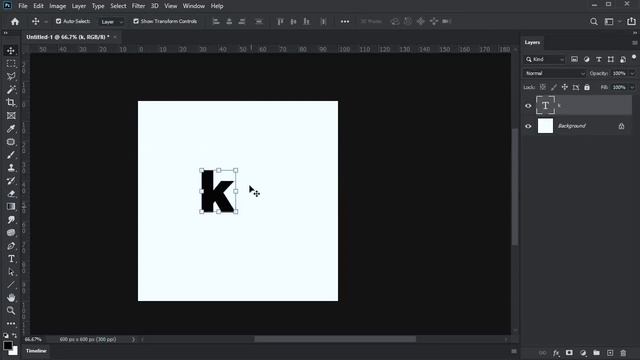This screenshot has height=360, width=640.
Task: Hide the k text layer
Action: pos(528,106)
